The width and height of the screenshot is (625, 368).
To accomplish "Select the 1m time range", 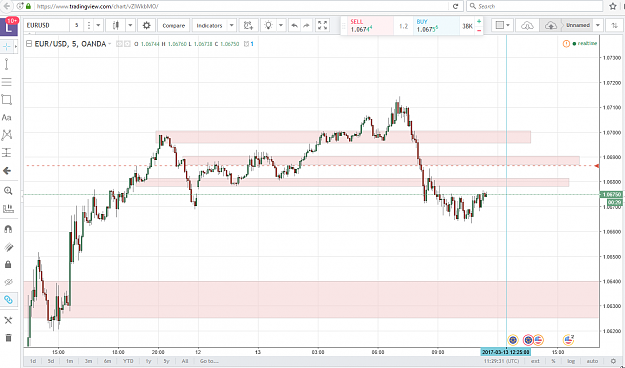I will pos(69,361).
